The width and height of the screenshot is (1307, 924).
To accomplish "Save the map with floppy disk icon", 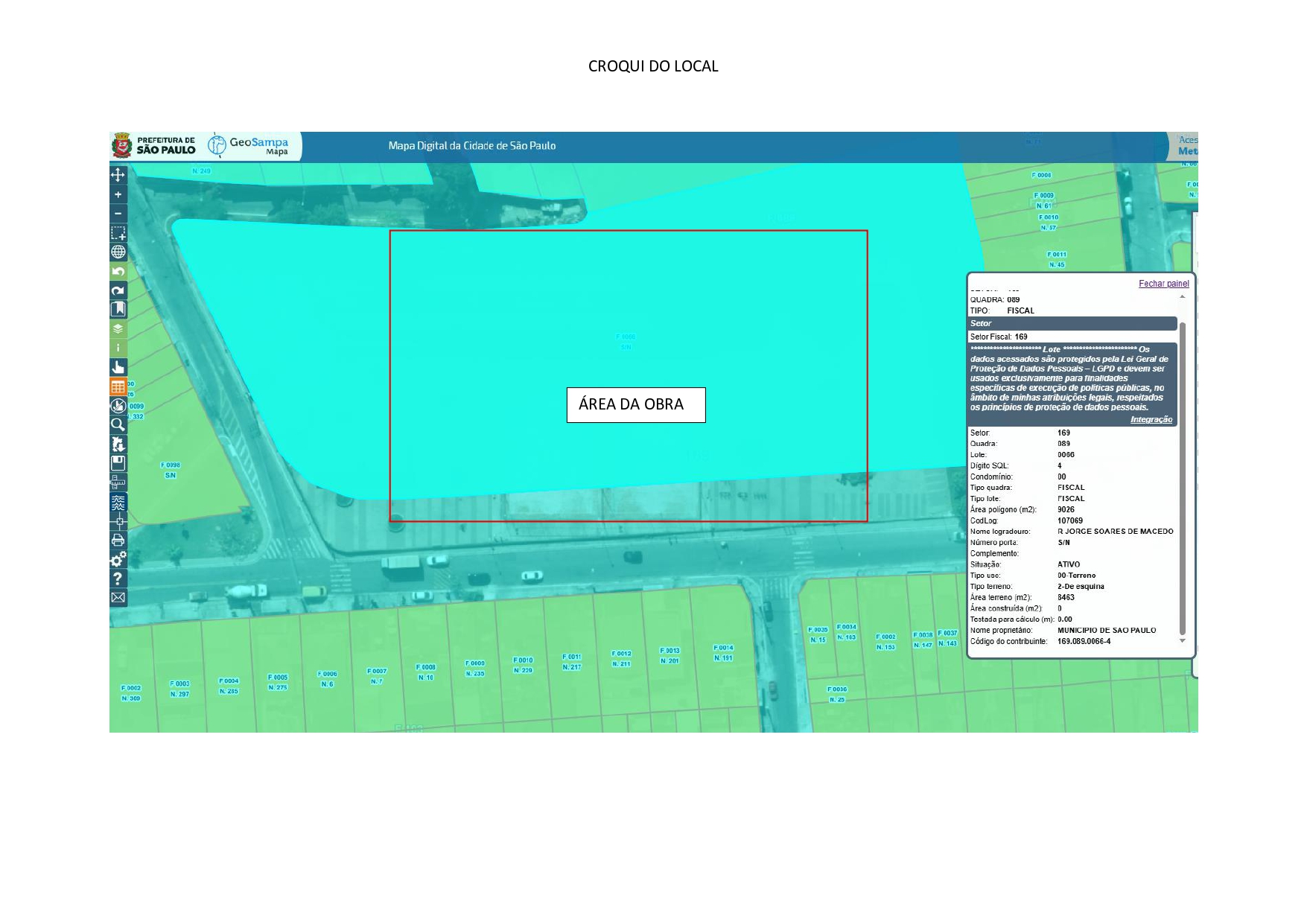I will [118, 463].
